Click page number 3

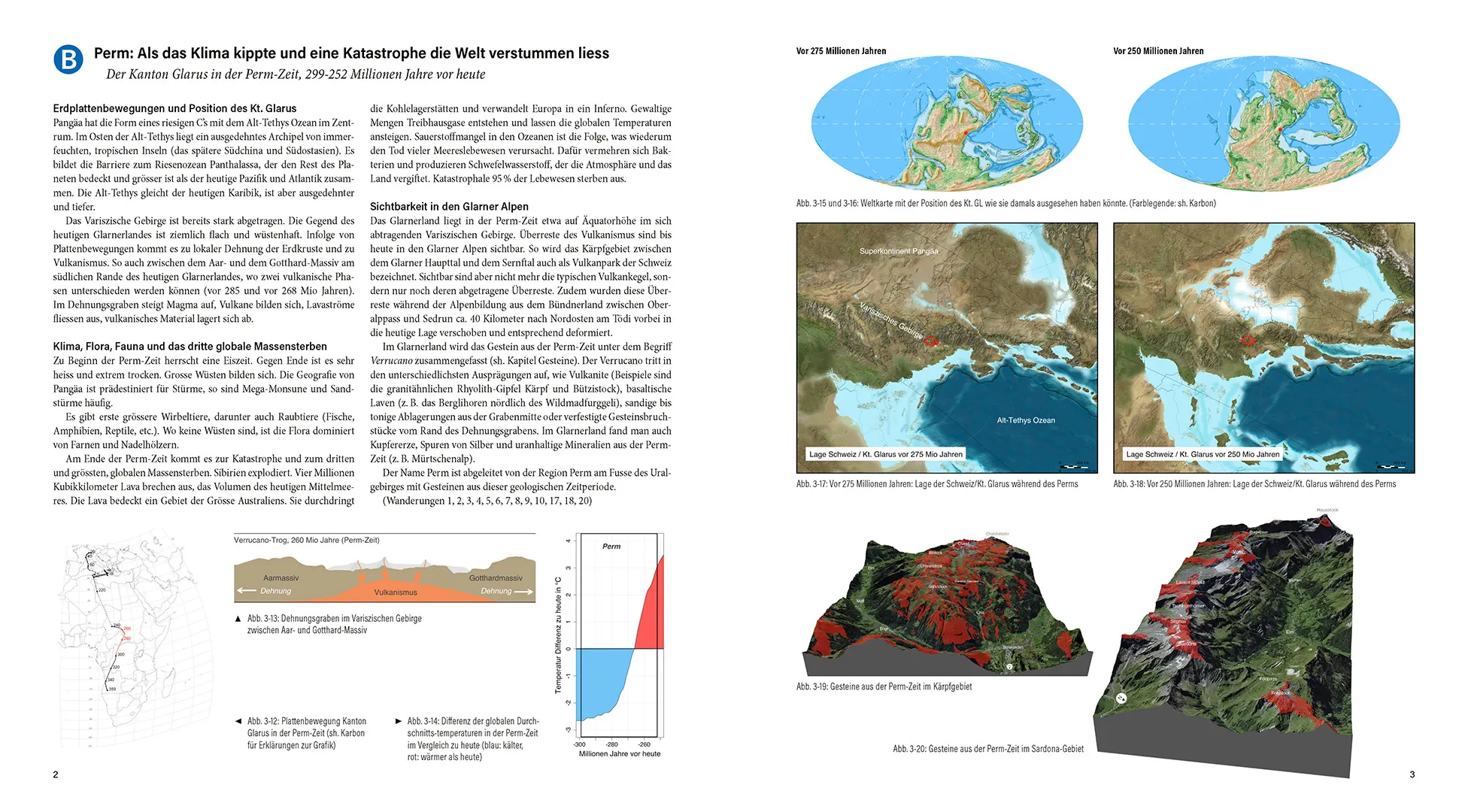(1412, 774)
